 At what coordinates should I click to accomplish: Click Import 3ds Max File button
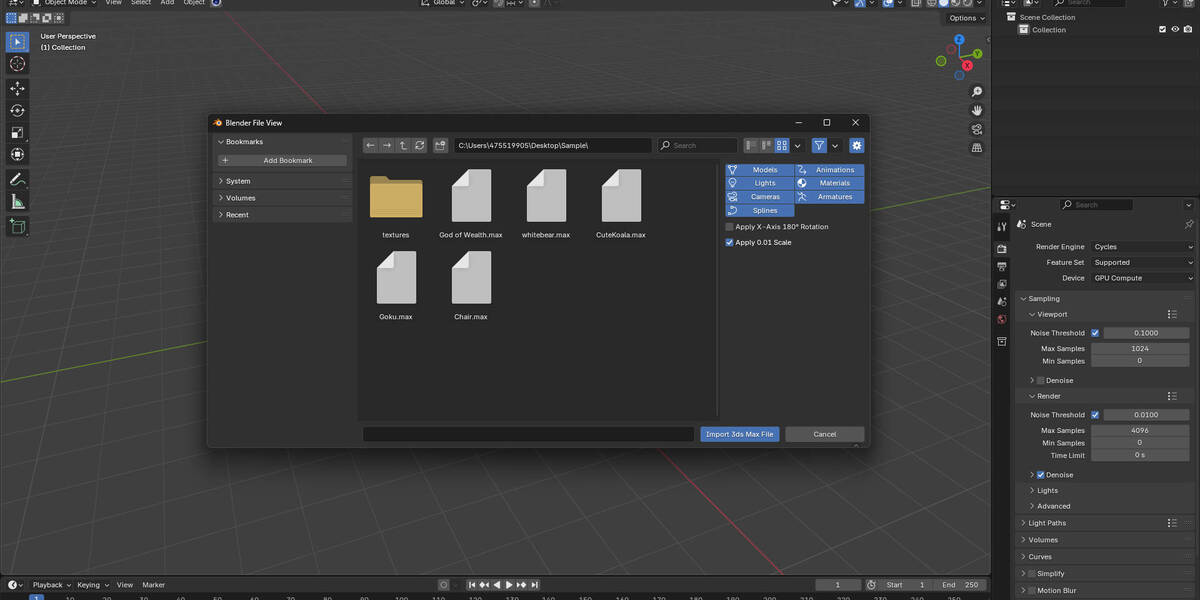tap(740, 434)
